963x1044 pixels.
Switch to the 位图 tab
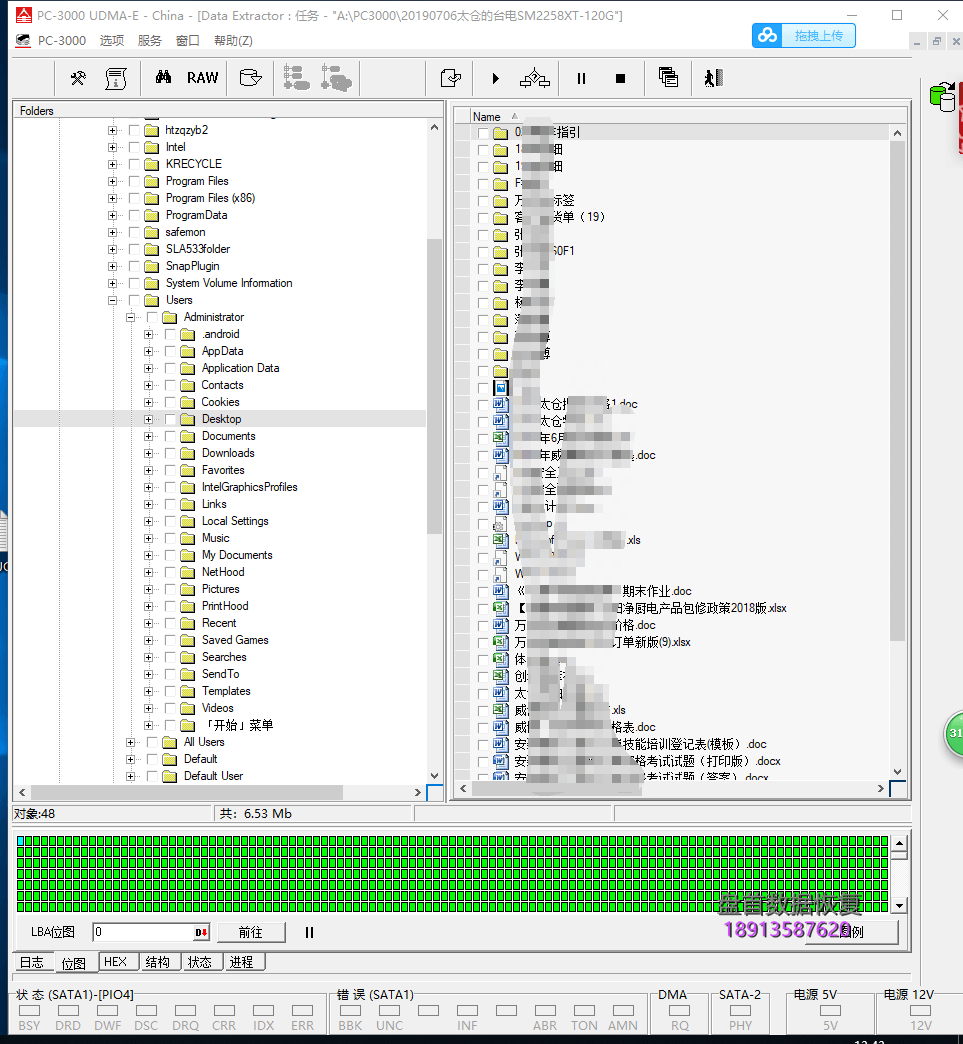pyautogui.click(x=73, y=963)
